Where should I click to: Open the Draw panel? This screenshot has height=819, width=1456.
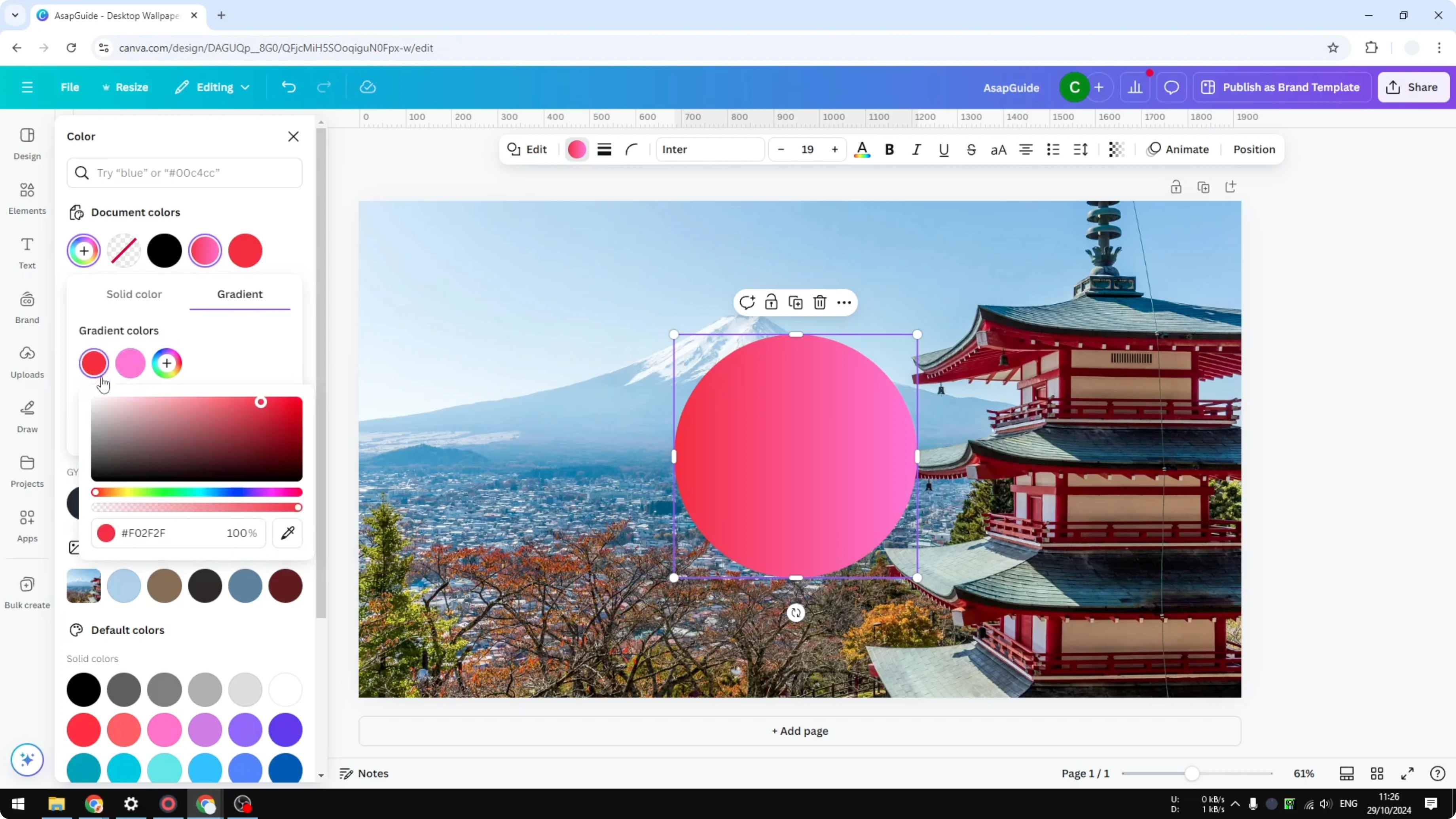tap(27, 416)
